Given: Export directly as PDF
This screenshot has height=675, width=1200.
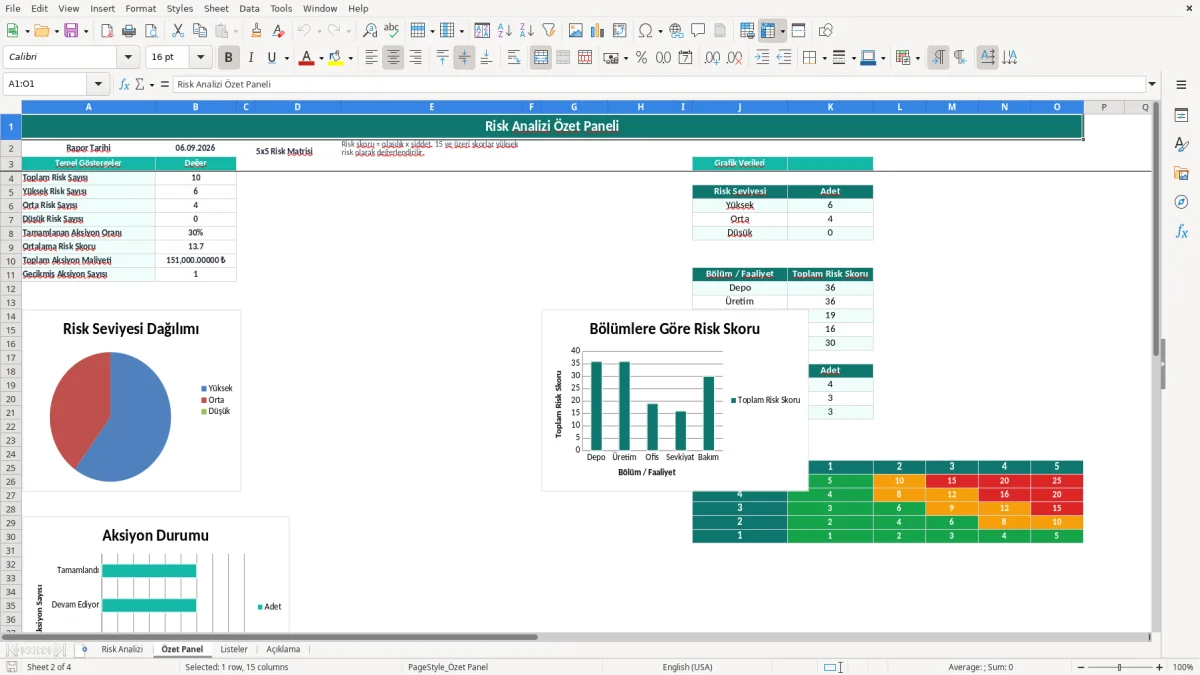Looking at the screenshot, I should coord(107,31).
